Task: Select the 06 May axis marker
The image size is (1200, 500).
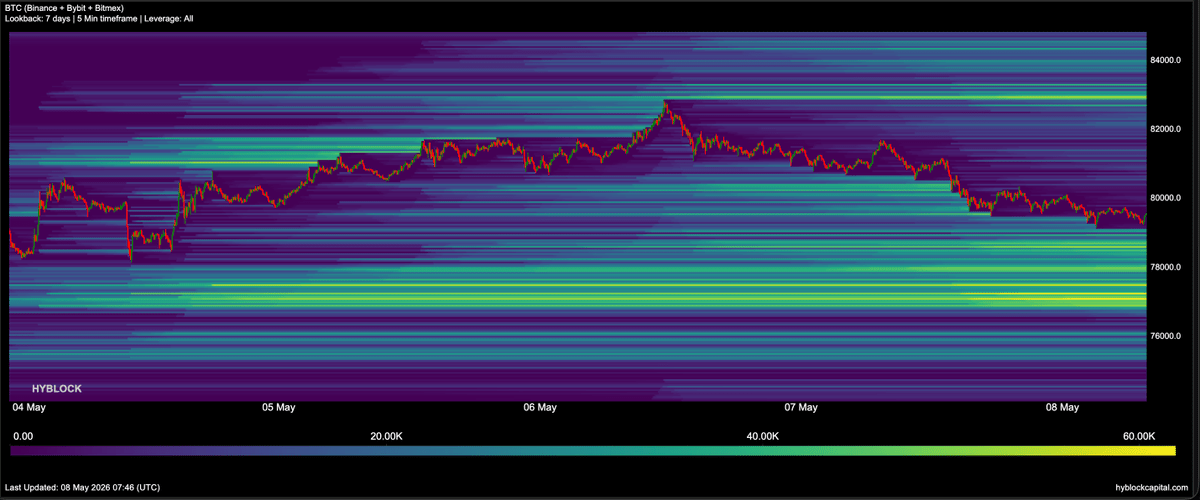Action: tap(540, 408)
